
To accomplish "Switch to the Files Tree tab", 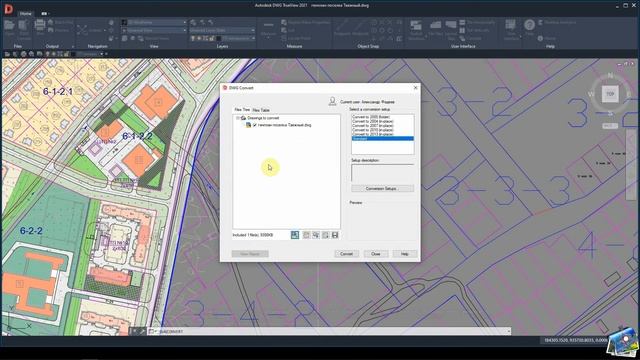I will (x=242, y=110).
